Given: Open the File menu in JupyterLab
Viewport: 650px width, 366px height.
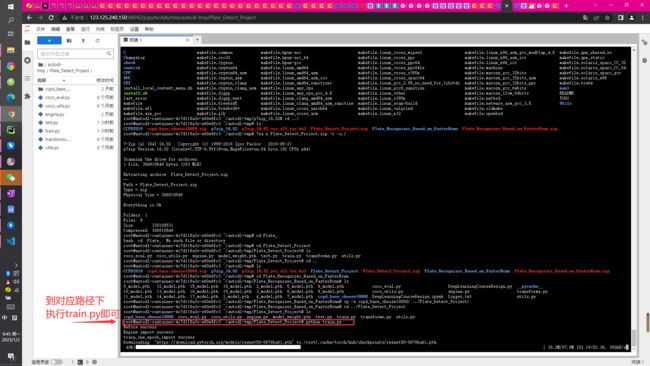Looking at the screenshot, I should point(41,29).
